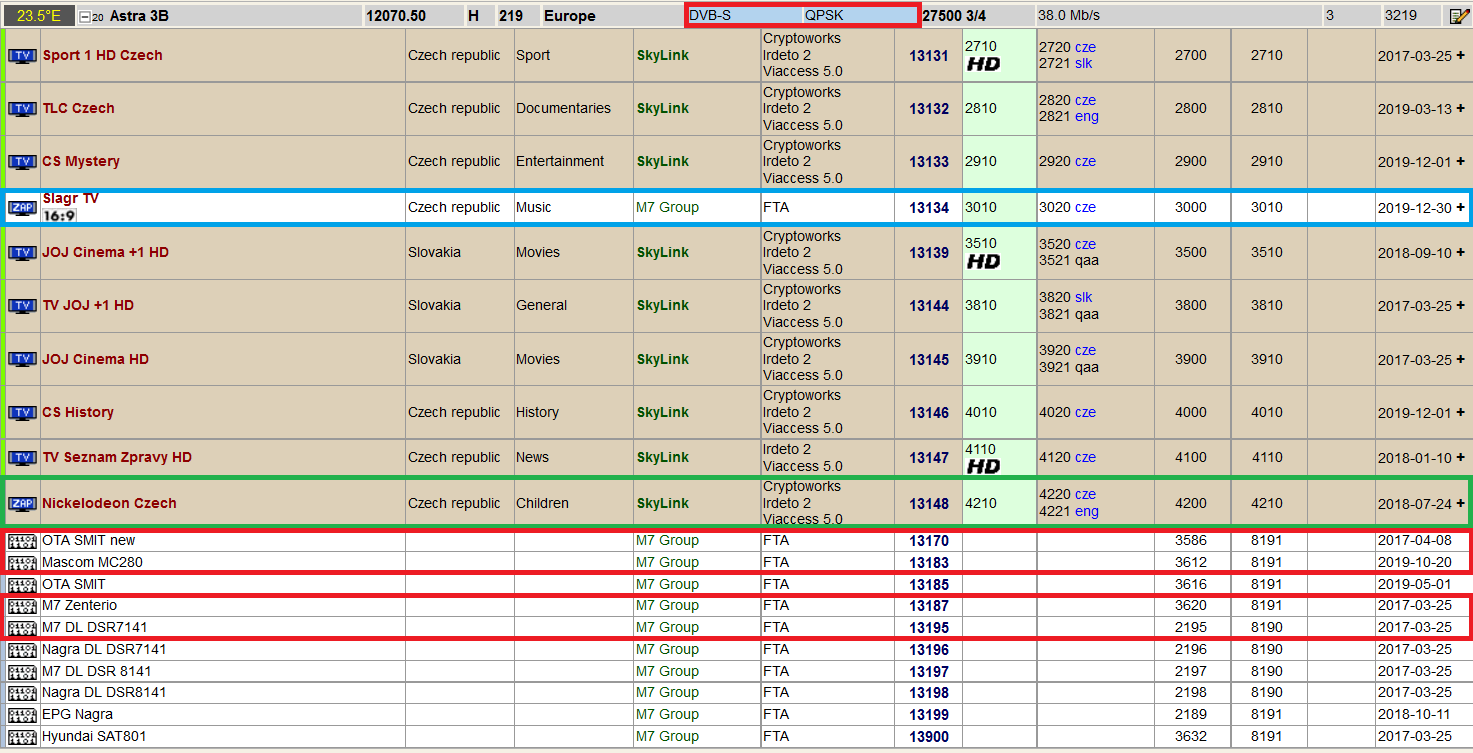
Task: Click the data icon beside OTA SMIT (13185)
Action: click(22, 585)
